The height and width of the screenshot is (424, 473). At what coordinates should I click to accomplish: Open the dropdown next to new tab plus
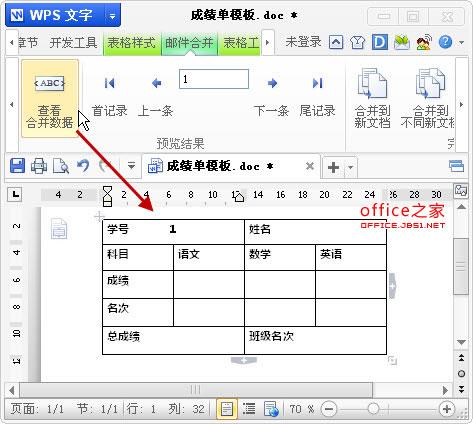[350, 167]
